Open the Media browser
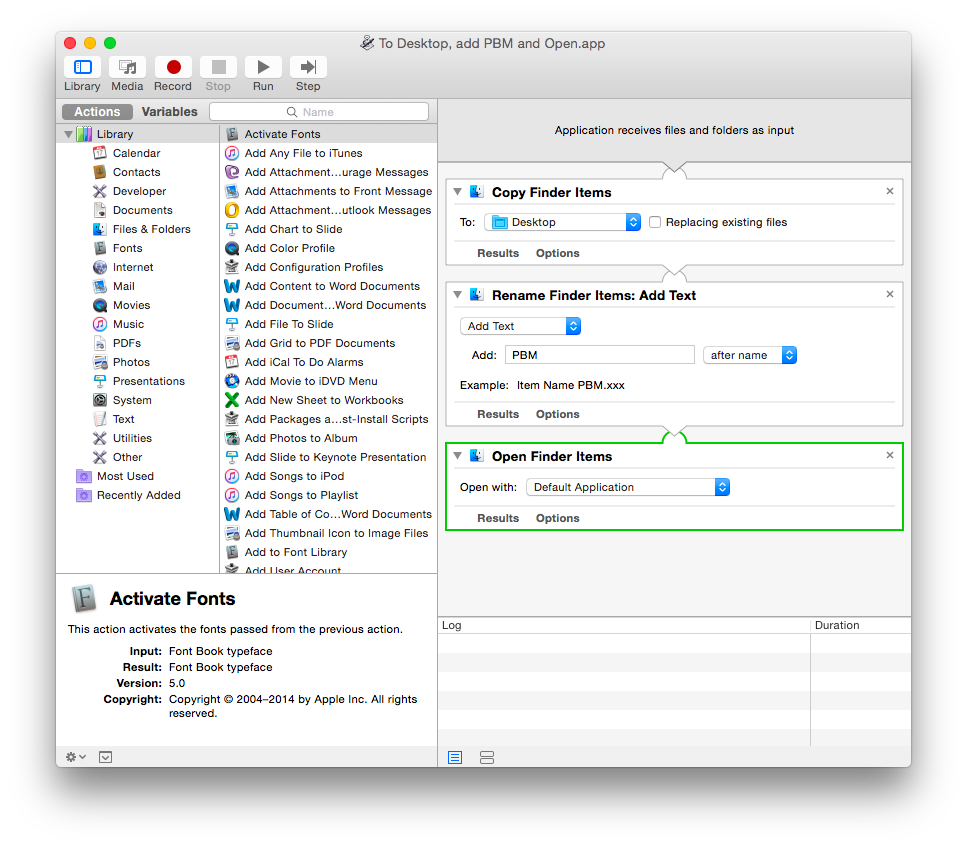Image resolution: width=967 pixels, height=847 pixels. (128, 67)
